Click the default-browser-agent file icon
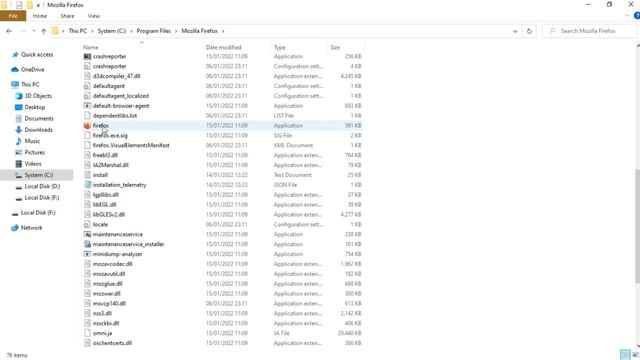Screen dimensions: 640x360 coord(87,106)
